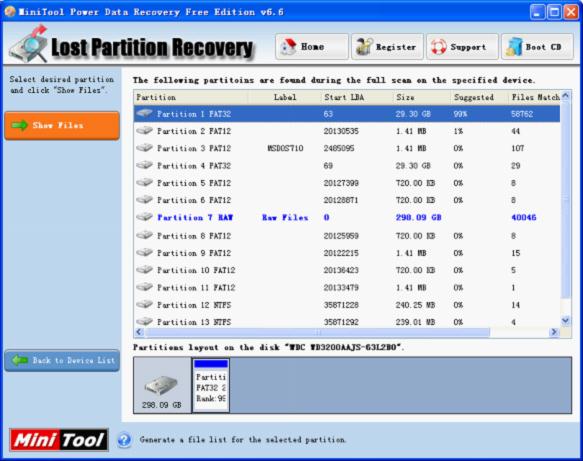The width and height of the screenshot is (583, 461).
Task: Click the Home toolbar button
Action: pyautogui.click(x=312, y=47)
